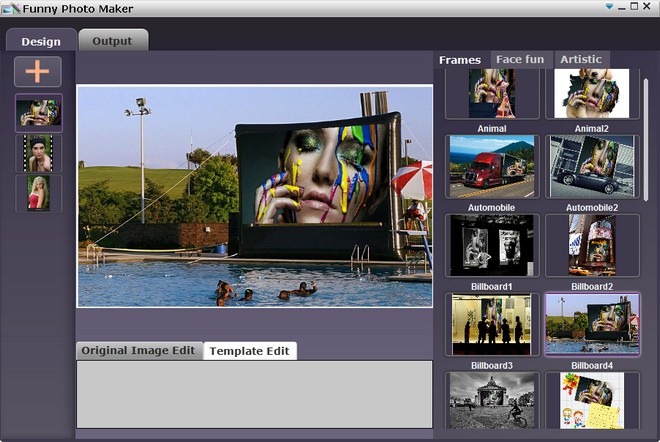Viewport: 660px width, 442px height.
Task: Open the Artistic tab
Action: pos(581,60)
